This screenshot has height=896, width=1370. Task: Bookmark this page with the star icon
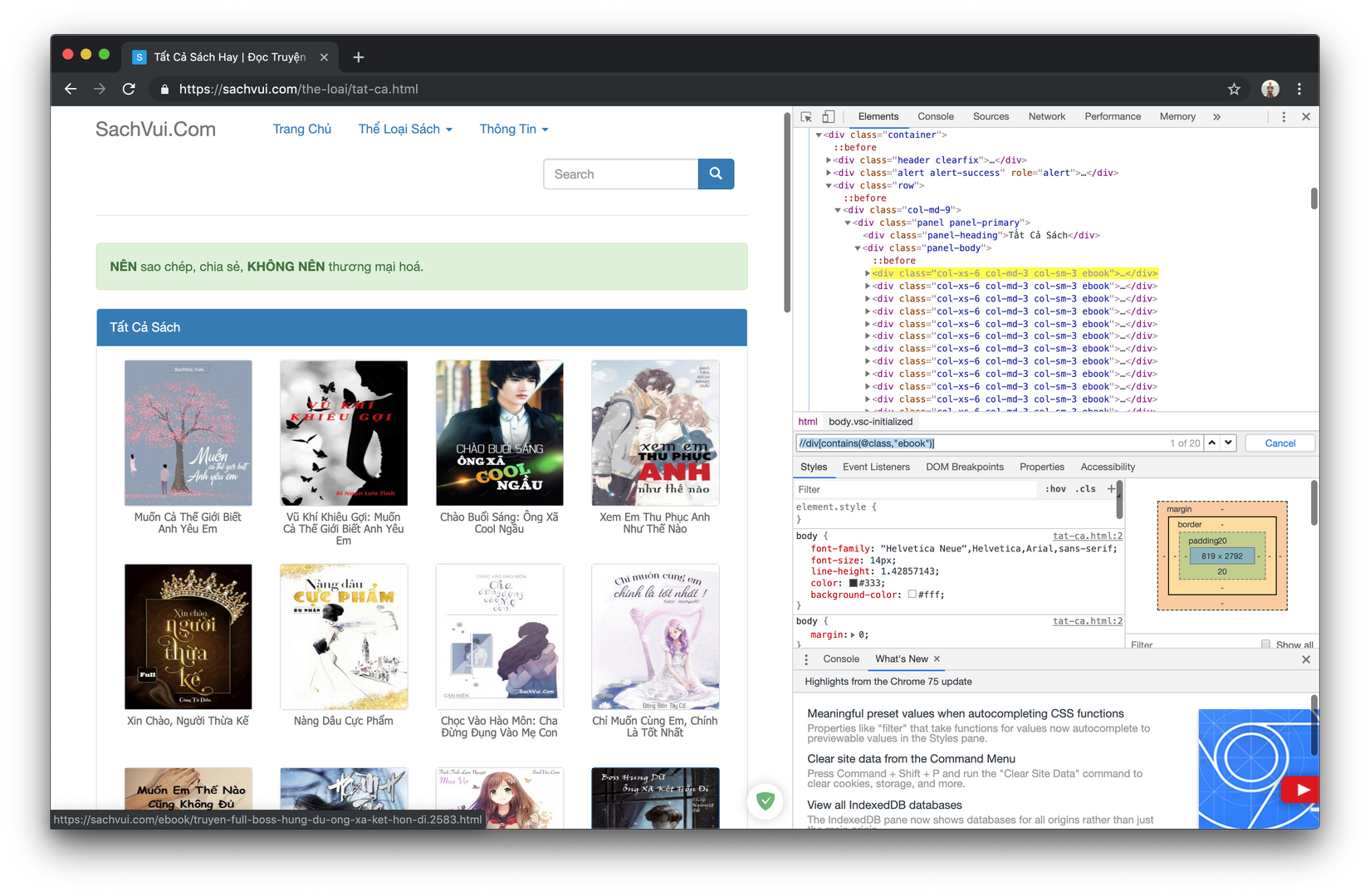click(1234, 89)
